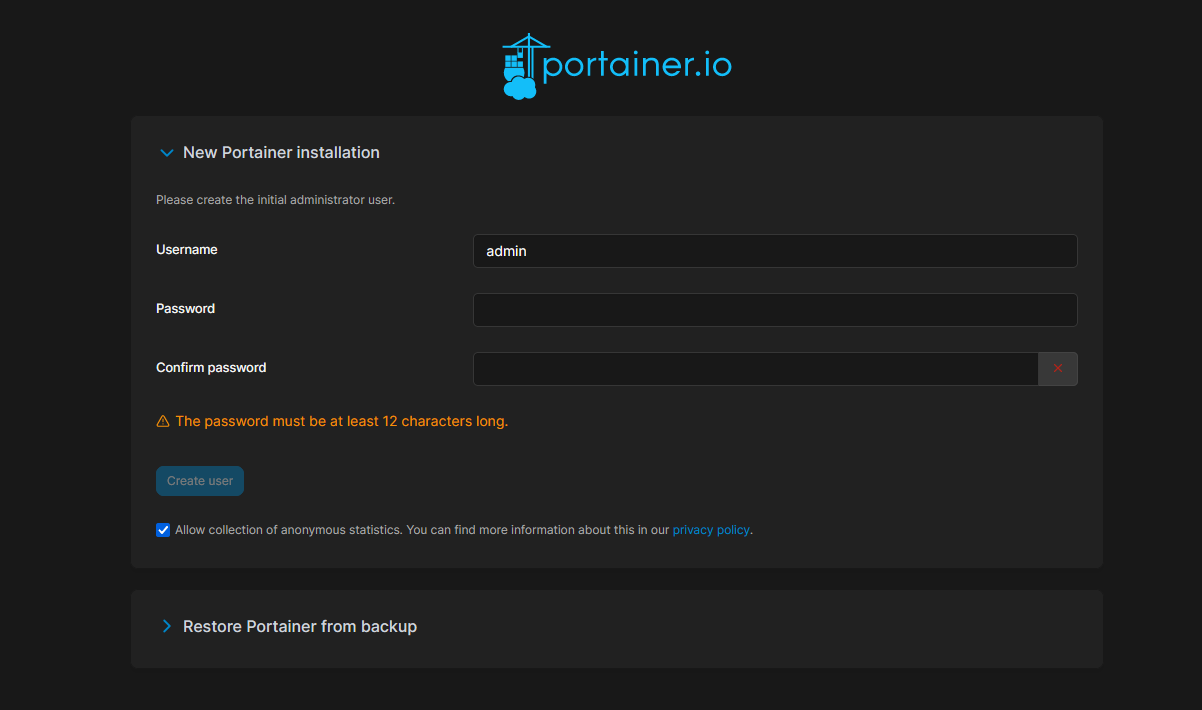The image size is (1202, 710).
Task: Click the 'Please create the initial administrator user.' text
Action: pos(276,200)
